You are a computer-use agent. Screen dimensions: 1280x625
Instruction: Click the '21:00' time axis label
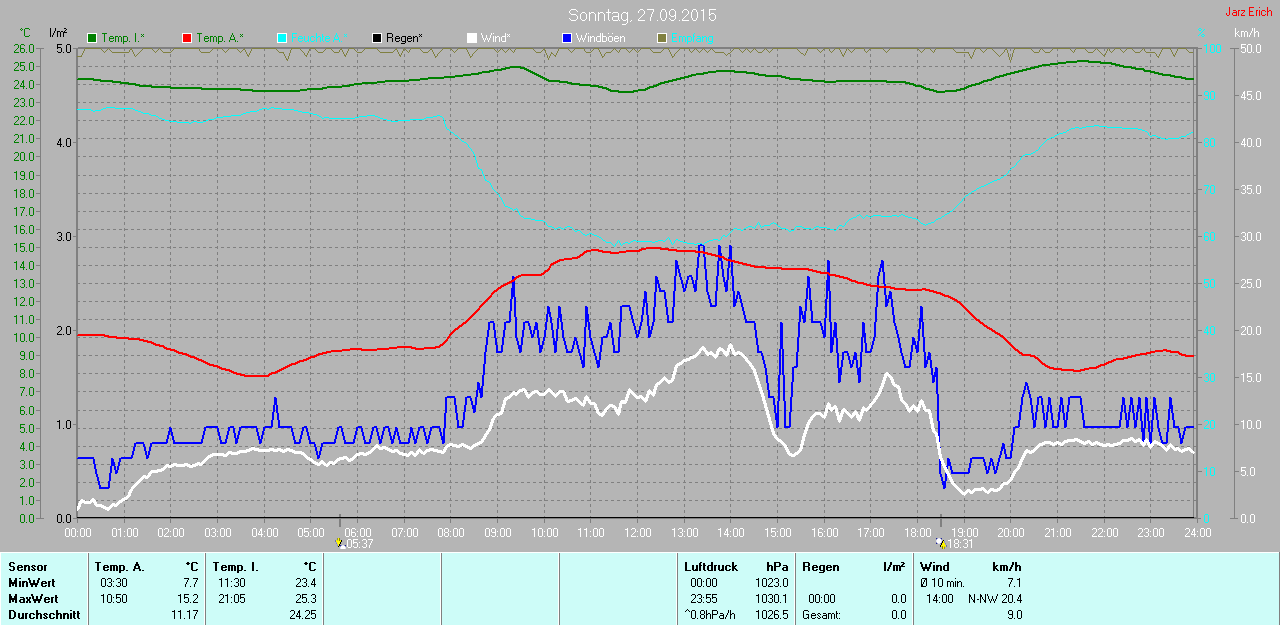[x=1057, y=533]
